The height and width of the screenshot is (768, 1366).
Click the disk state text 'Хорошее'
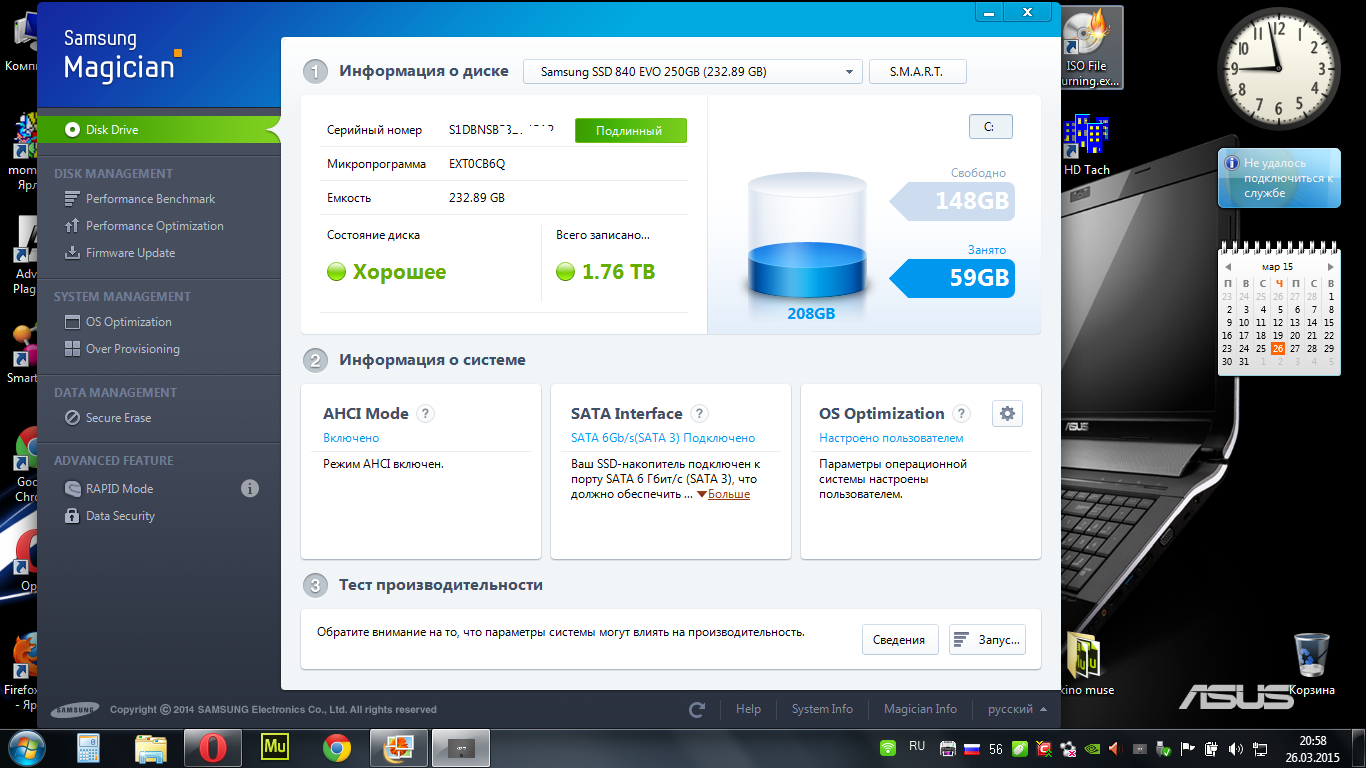[400, 272]
